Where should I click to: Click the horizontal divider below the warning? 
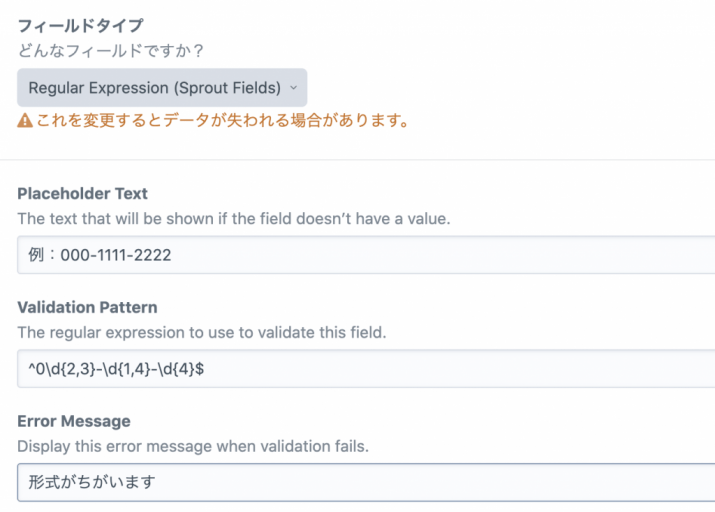[x=360, y=160]
